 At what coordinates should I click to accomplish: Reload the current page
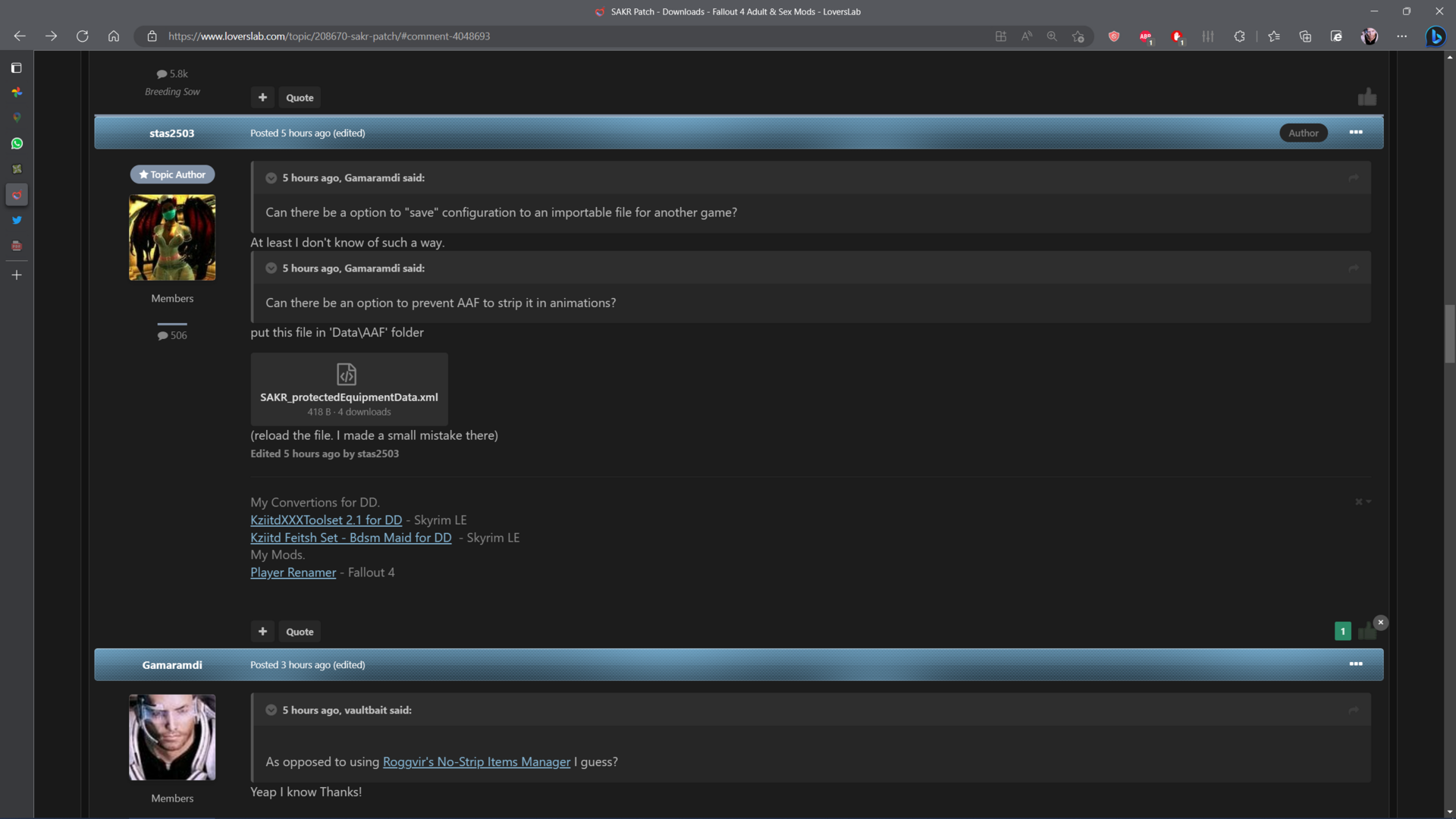83,36
